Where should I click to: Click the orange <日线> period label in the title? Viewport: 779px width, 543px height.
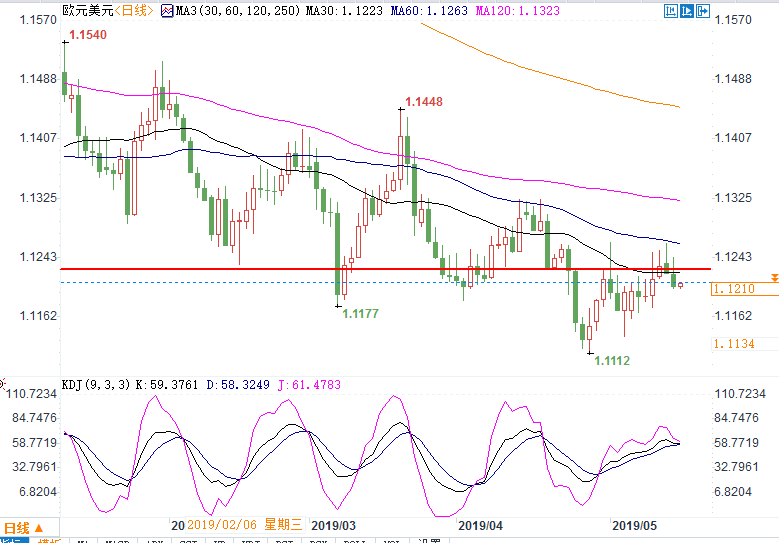pyautogui.click(x=134, y=10)
